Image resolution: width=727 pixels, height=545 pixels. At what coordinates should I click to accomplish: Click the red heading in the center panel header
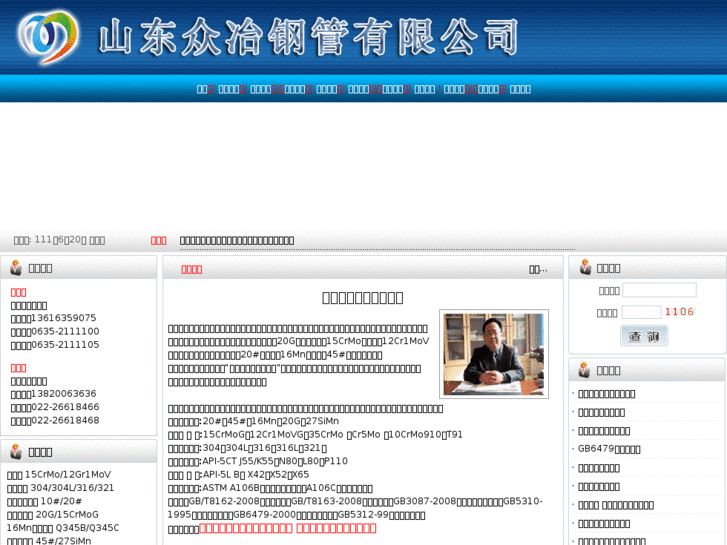click(191, 269)
